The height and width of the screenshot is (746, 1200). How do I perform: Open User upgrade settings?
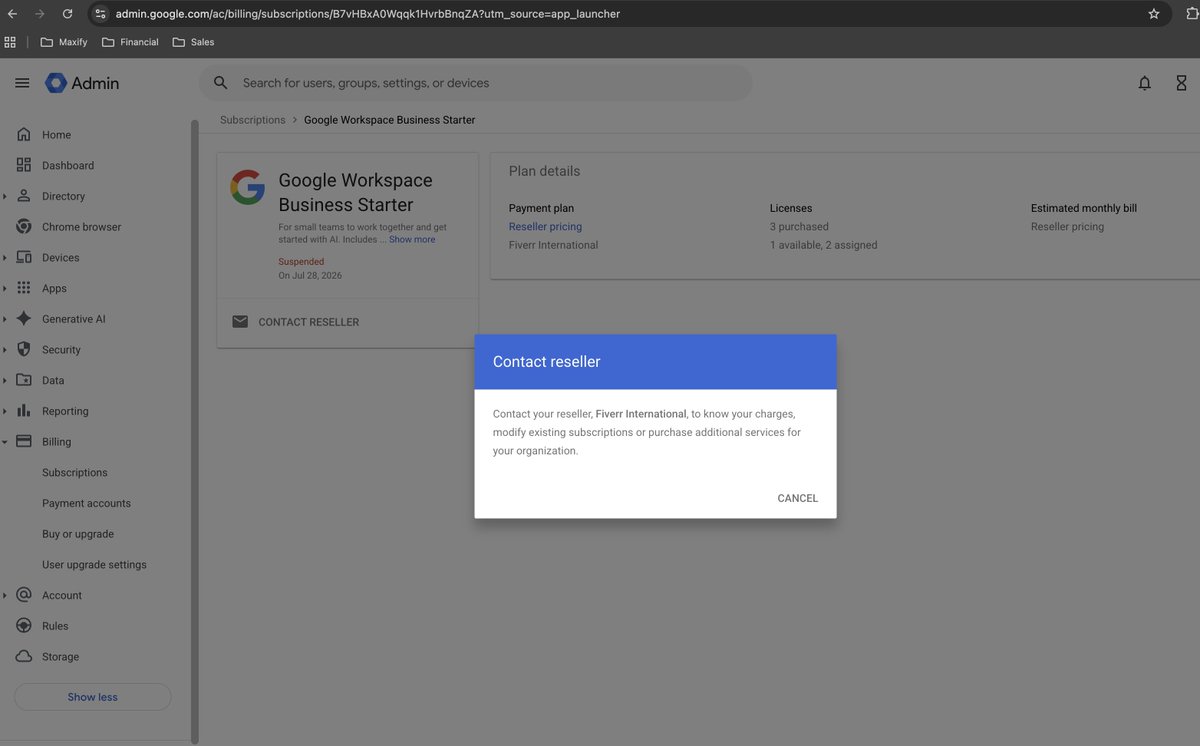pyautogui.click(x=94, y=565)
